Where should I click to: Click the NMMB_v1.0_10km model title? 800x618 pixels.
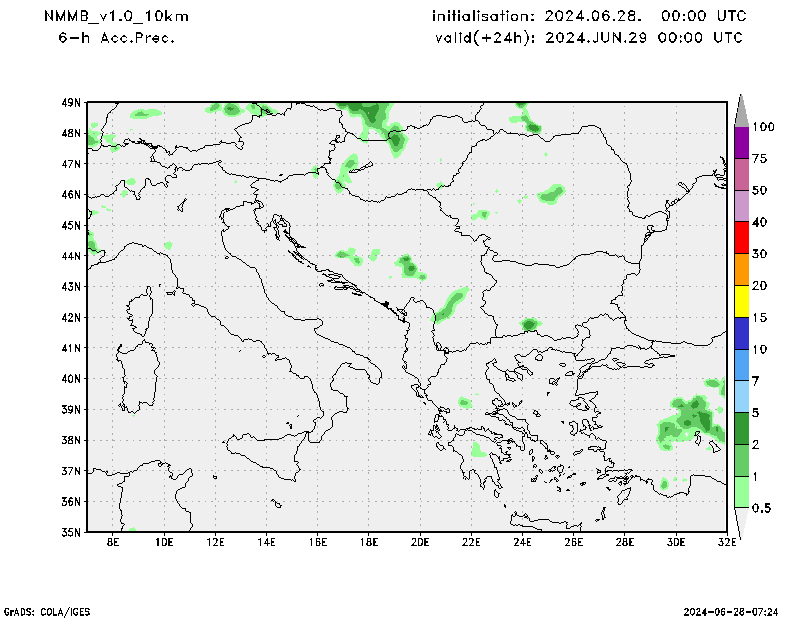116,17
